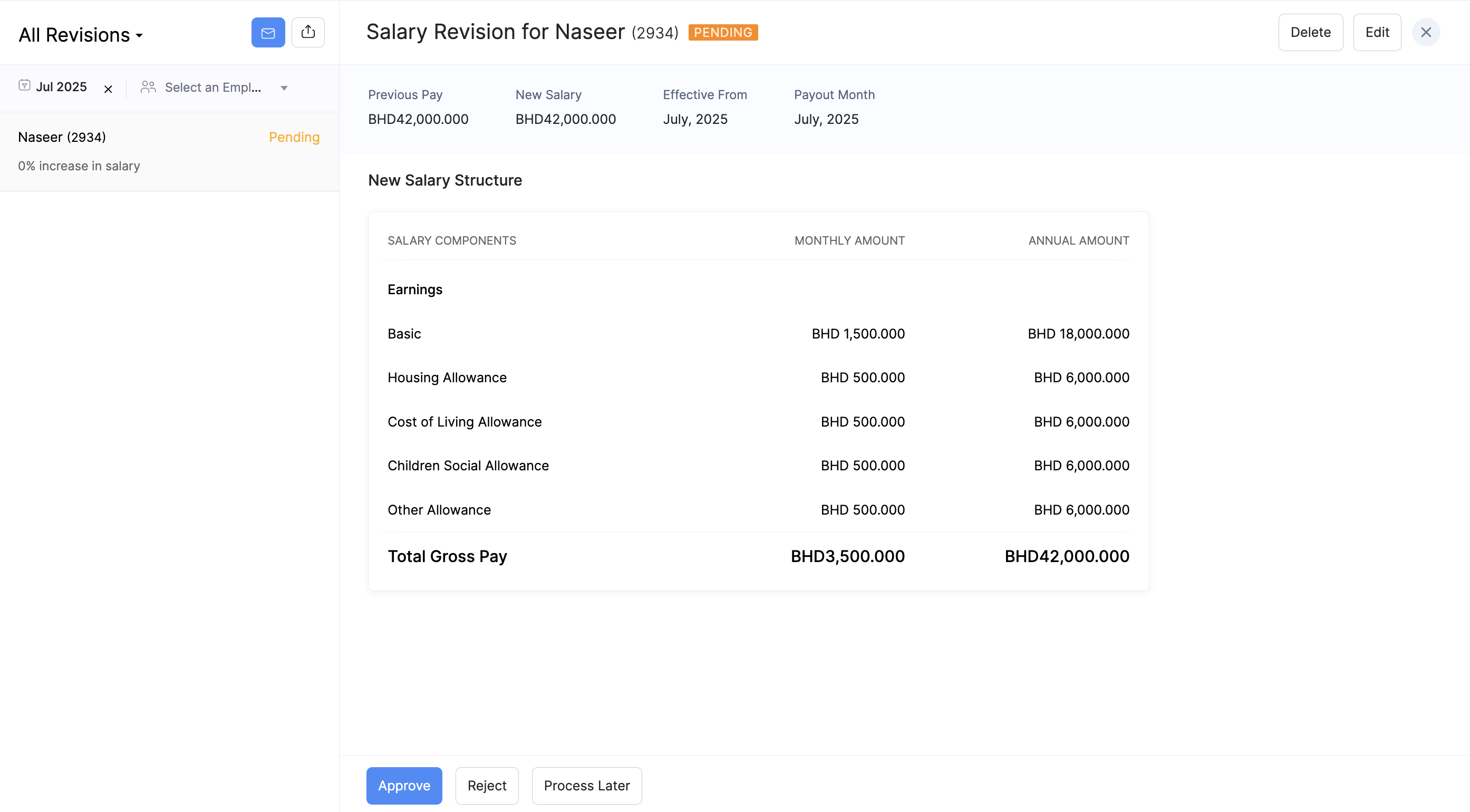
Task: Click the New Salary Structure heading
Action: tap(444, 180)
